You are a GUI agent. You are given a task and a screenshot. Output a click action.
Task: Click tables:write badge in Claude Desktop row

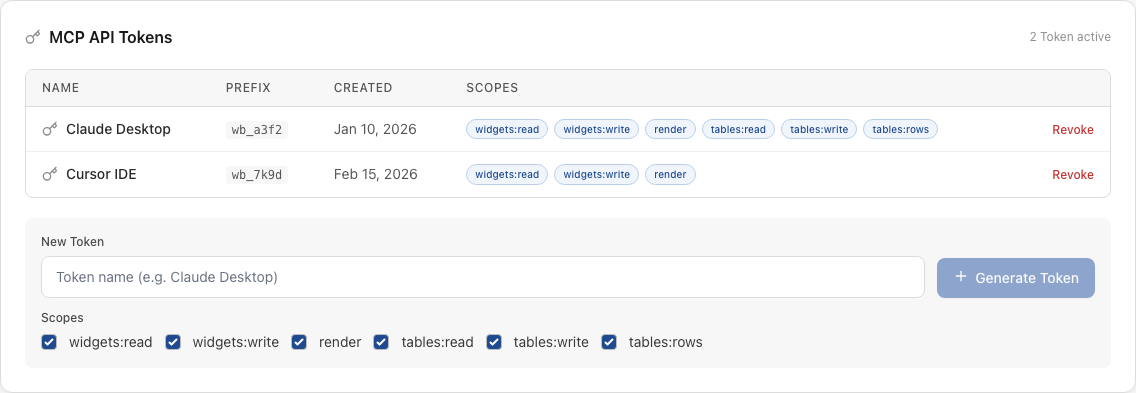(x=819, y=130)
